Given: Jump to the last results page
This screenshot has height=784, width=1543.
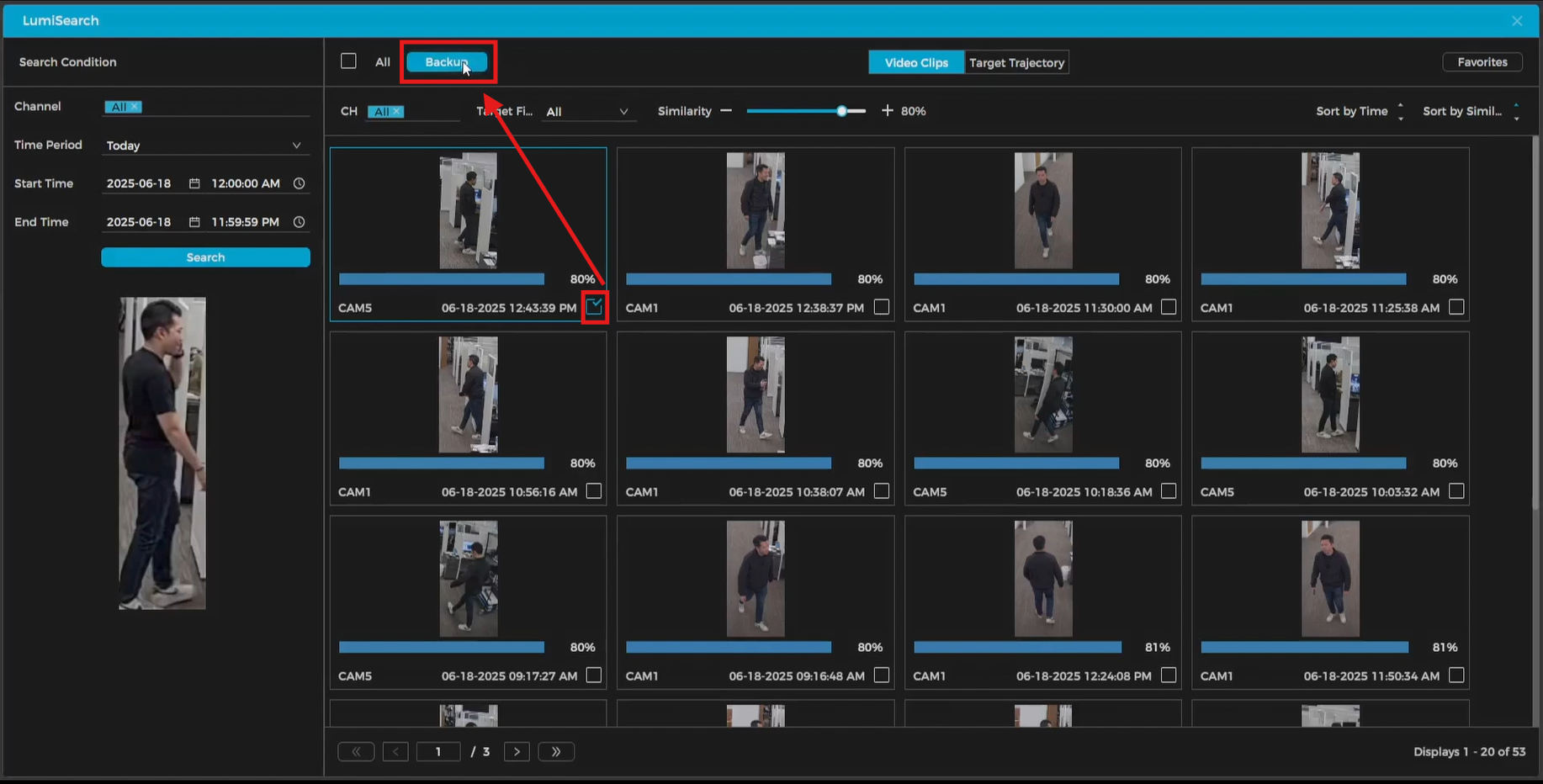Looking at the screenshot, I should click(556, 751).
